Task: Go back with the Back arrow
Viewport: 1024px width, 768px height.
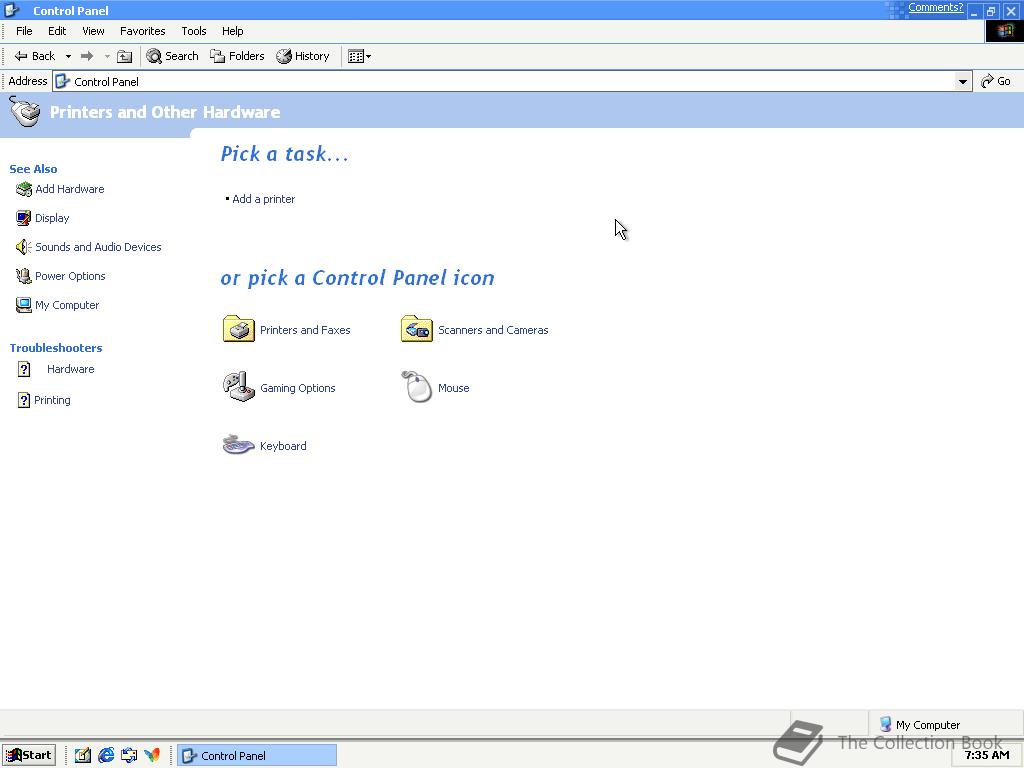Action: click(x=35, y=56)
